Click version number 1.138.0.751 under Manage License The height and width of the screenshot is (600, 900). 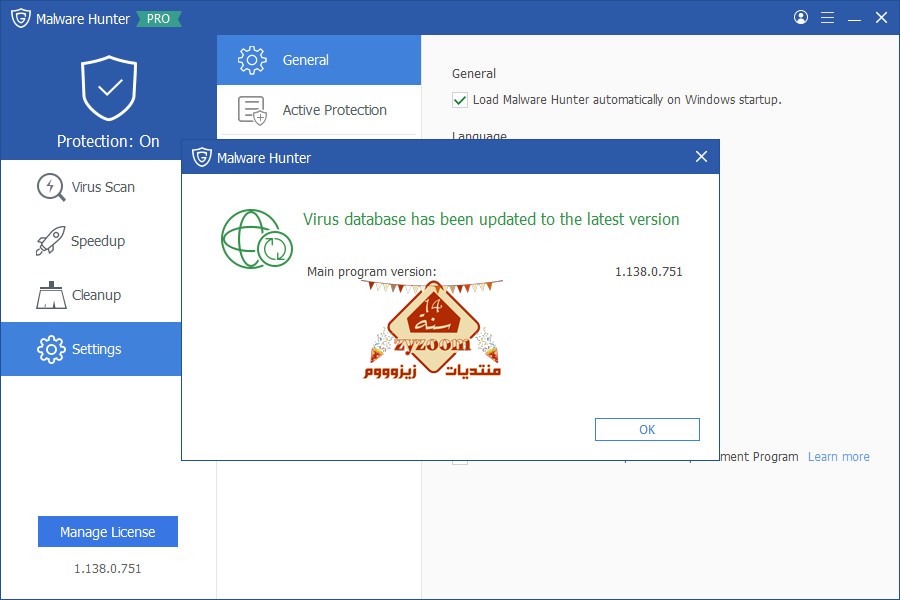tap(107, 568)
